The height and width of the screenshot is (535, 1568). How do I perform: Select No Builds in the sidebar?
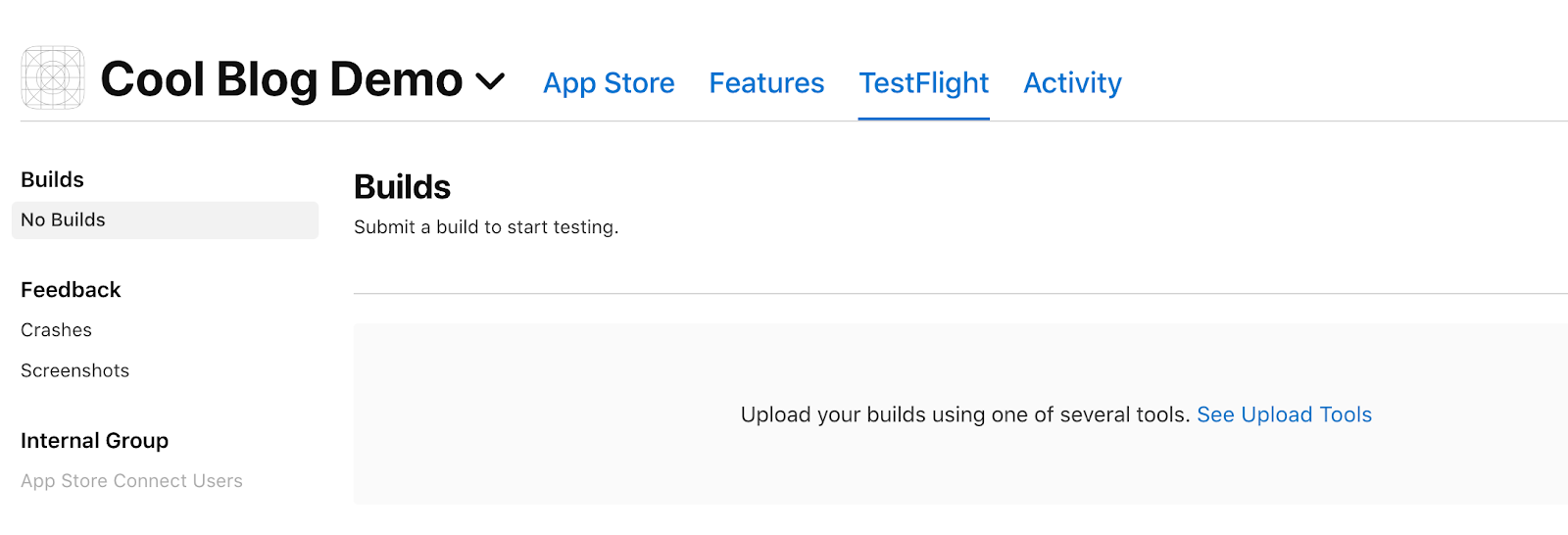coord(64,219)
